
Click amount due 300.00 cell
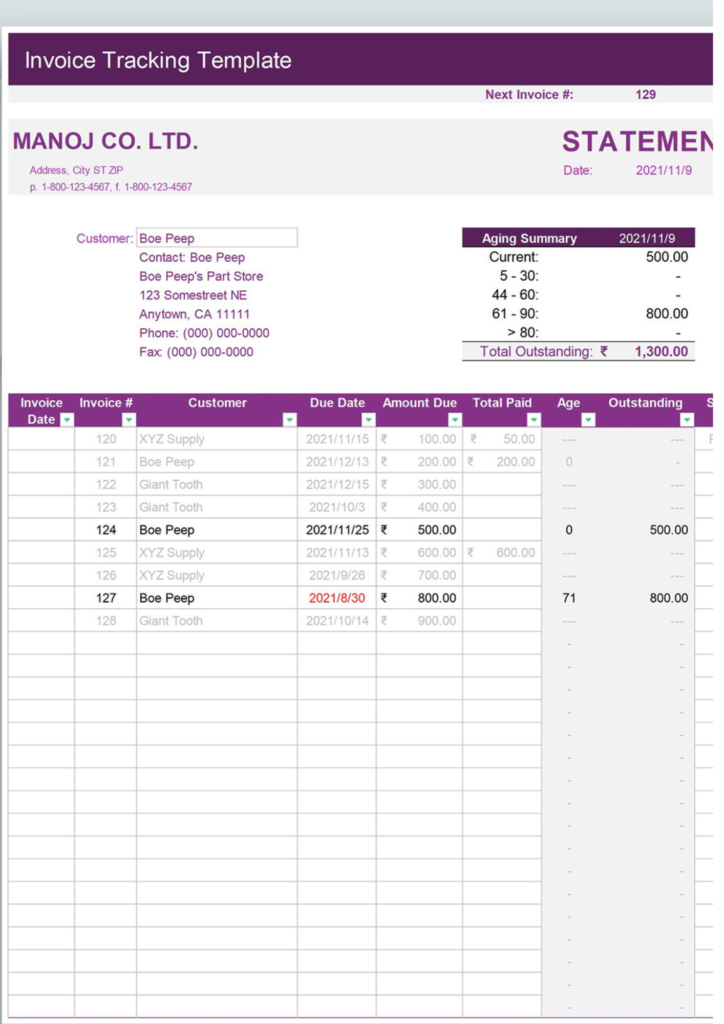pos(420,485)
